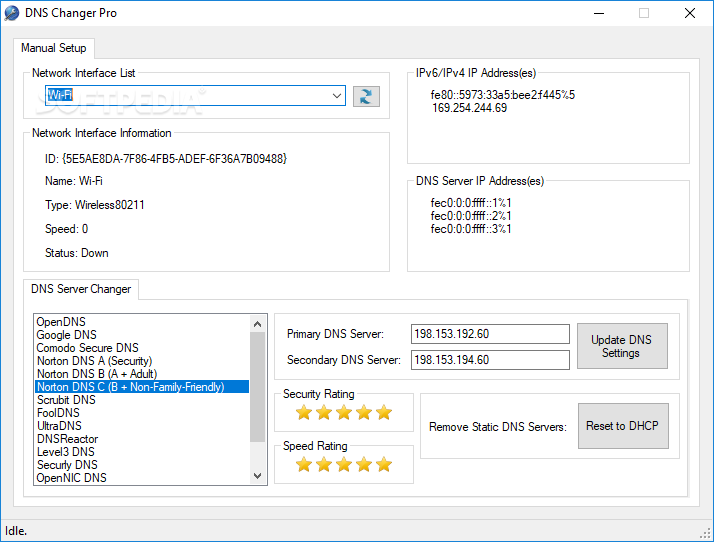Click Update DNS Settings button
This screenshot has height=542, width=714.
click(622, 346)
